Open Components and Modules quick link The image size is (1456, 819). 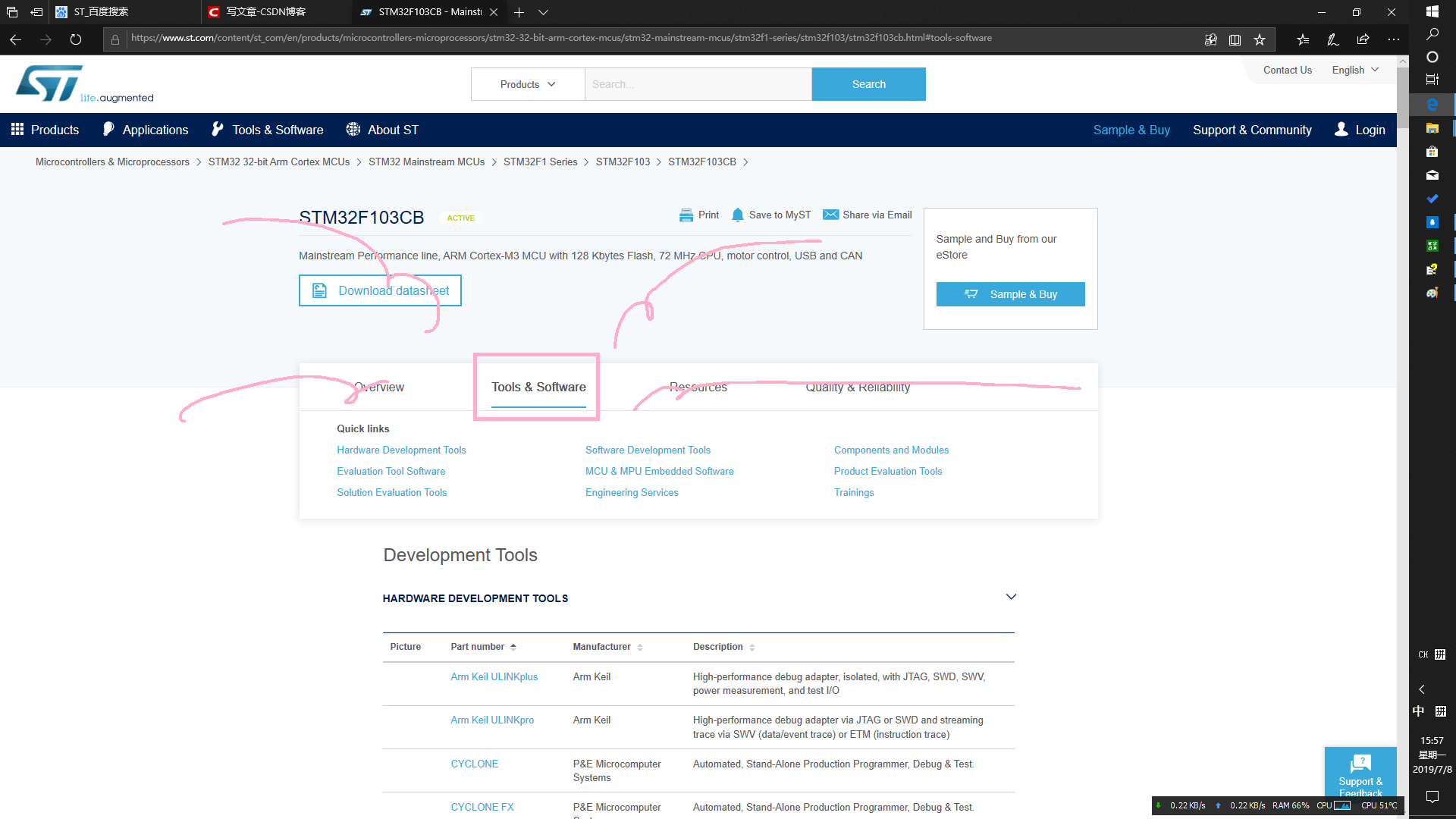pyautogui.click(x=891, y=450)
